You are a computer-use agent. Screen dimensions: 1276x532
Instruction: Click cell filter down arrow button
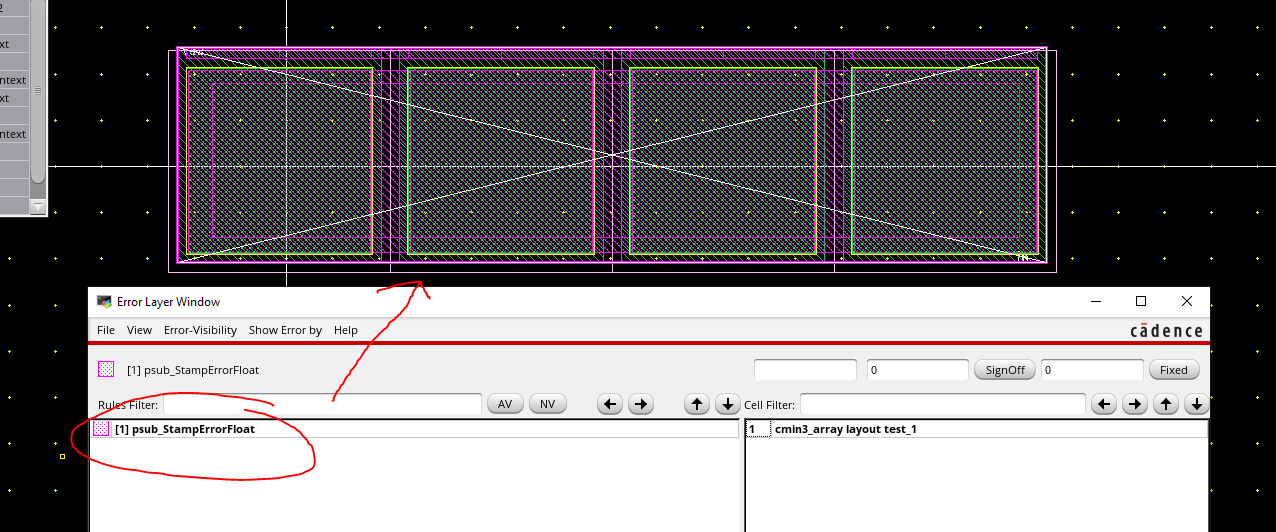(1195, 404)
